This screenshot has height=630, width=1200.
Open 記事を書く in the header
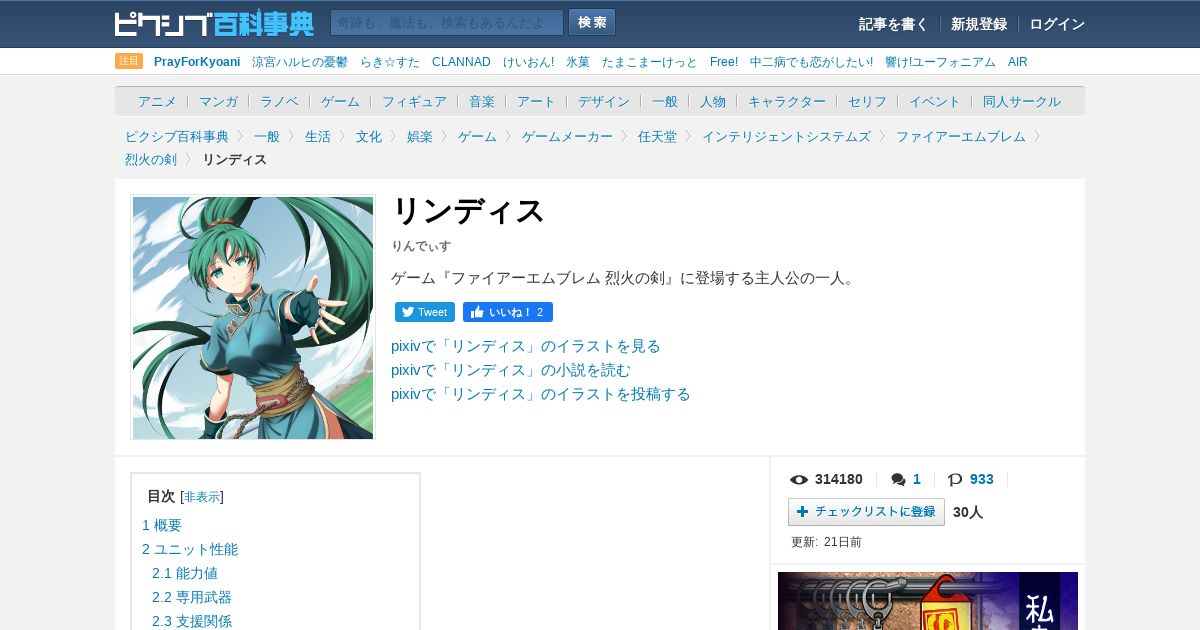coord(893,24)
